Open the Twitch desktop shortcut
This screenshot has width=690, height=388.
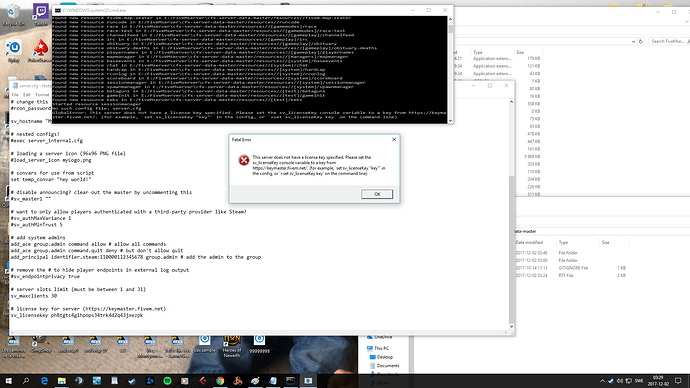pyautogui.click(x=41, y=15)
